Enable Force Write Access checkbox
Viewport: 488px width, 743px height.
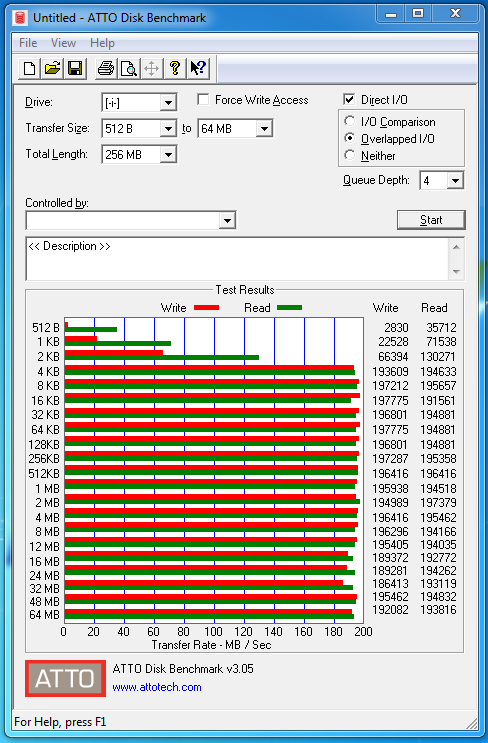203,100
